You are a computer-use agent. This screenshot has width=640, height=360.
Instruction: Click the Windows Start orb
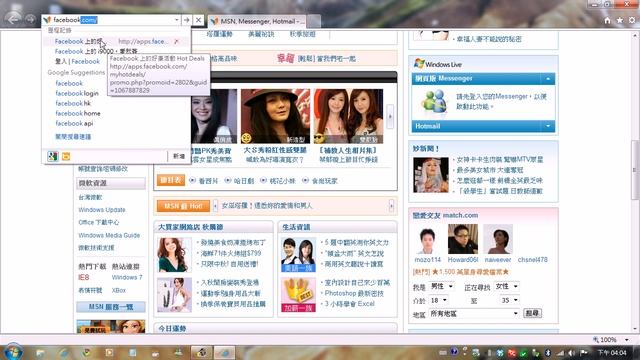(13, 352)
